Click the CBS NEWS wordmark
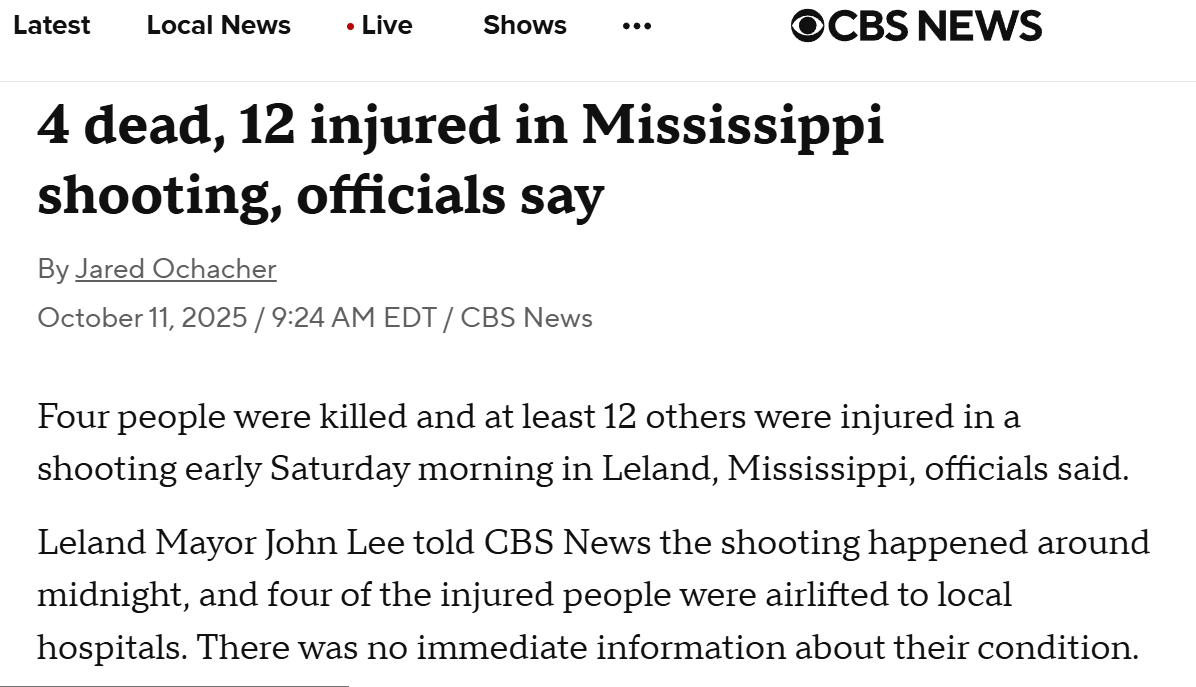The image size is (1196, 687). point(935,26)
